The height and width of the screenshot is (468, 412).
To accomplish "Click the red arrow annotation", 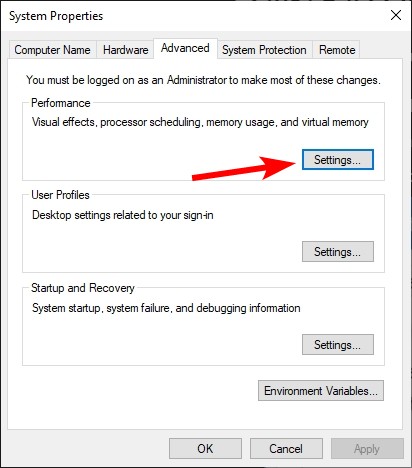I will [x=244, y=168].
